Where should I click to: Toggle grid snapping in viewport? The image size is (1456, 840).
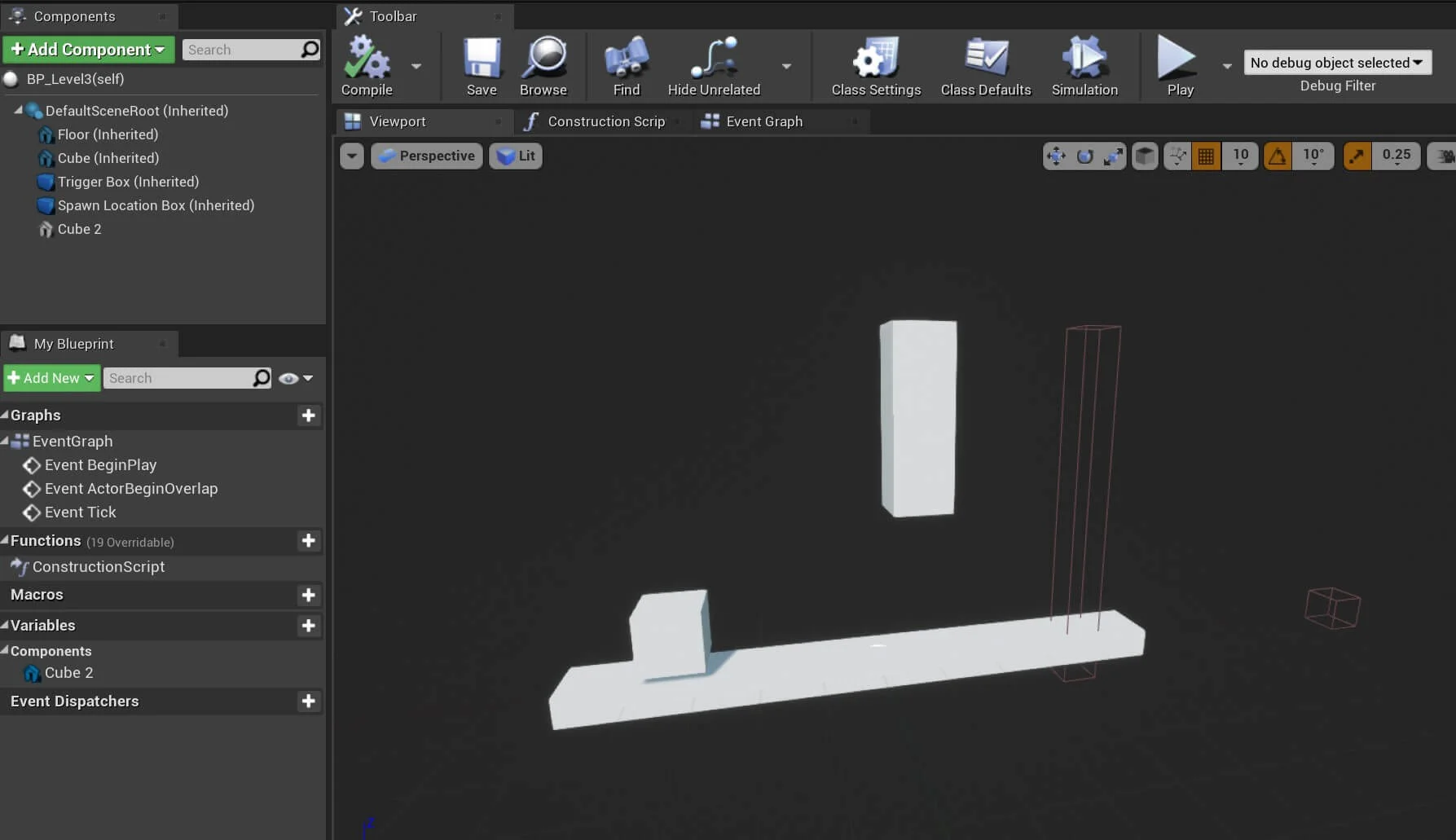(x=1206, y=156)
